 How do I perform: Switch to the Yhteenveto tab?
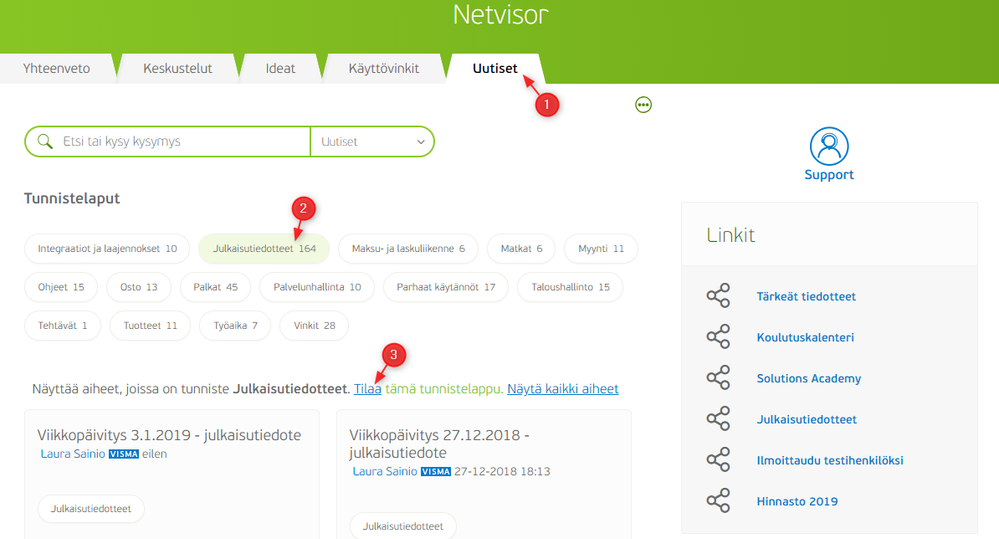point(56,68)
